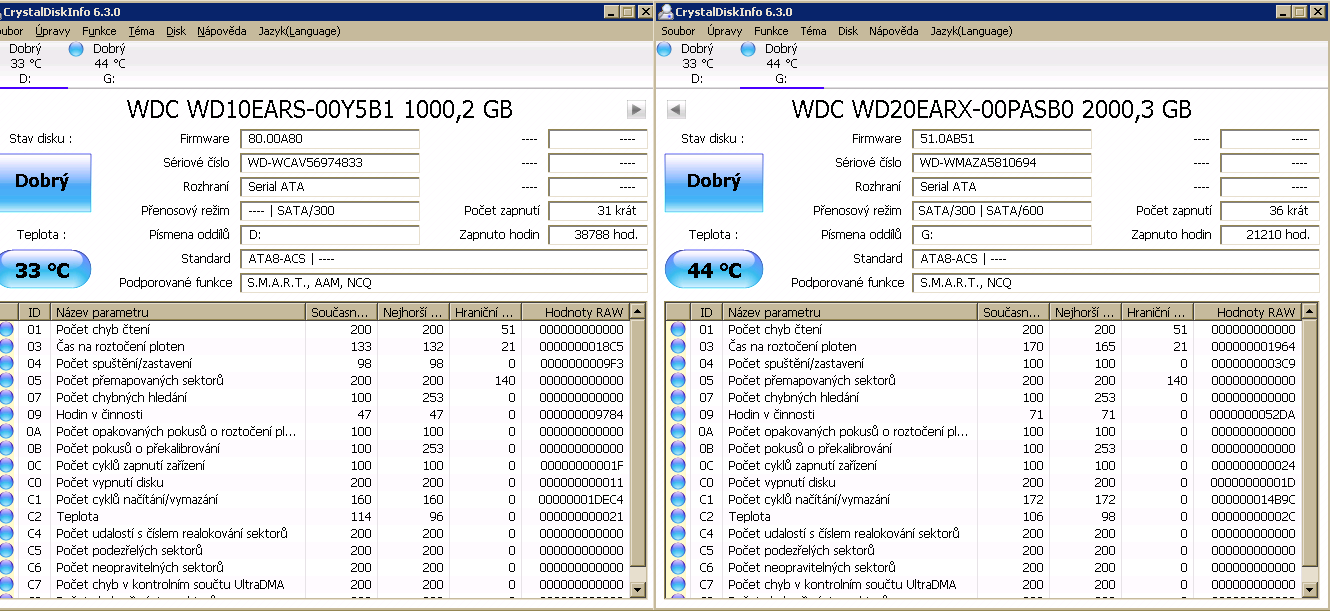
Task: Open Soubor menu in right window
Action: [x=678, y=31]
